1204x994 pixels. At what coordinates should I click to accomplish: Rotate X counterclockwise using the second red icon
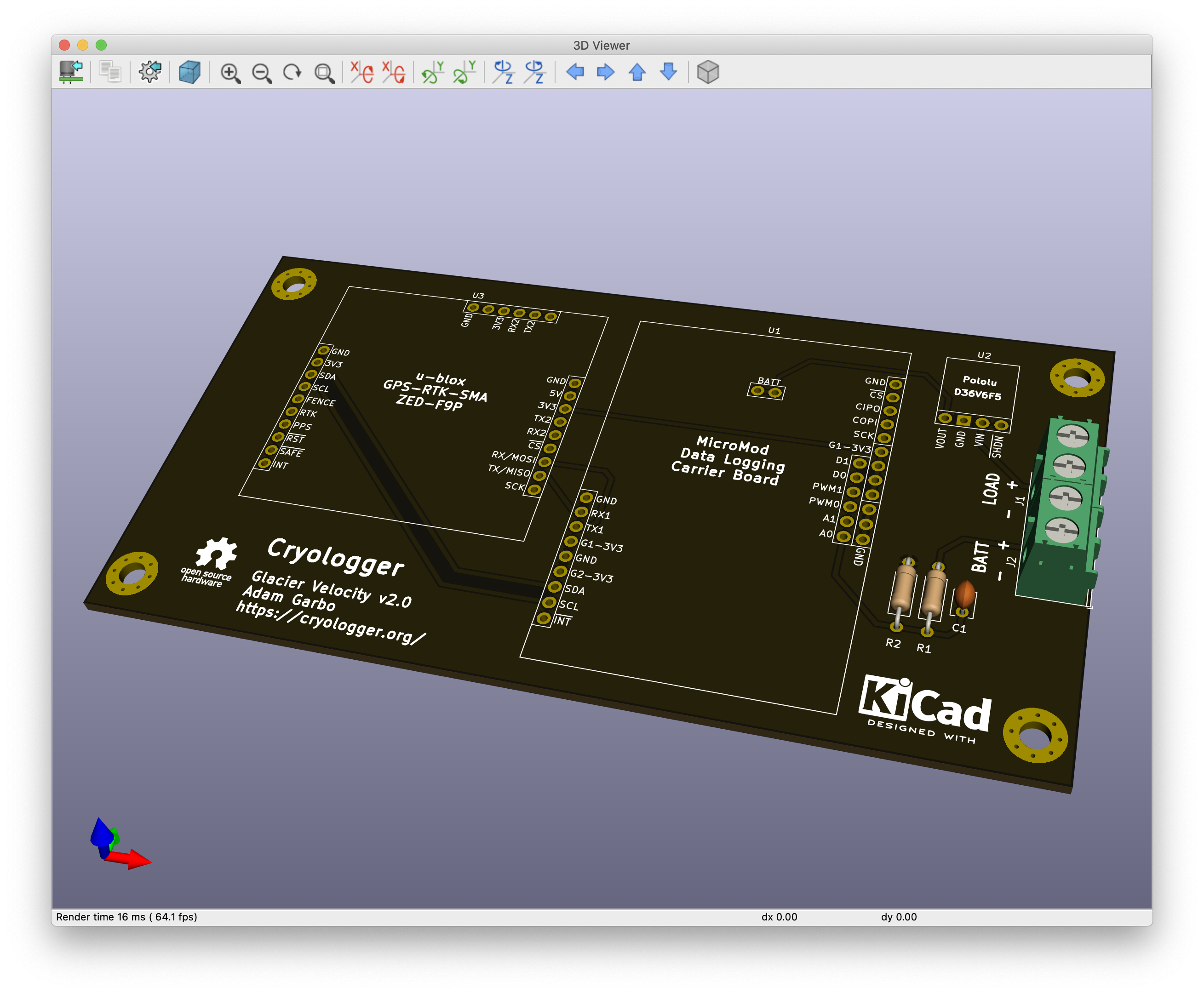coord(394,72)
